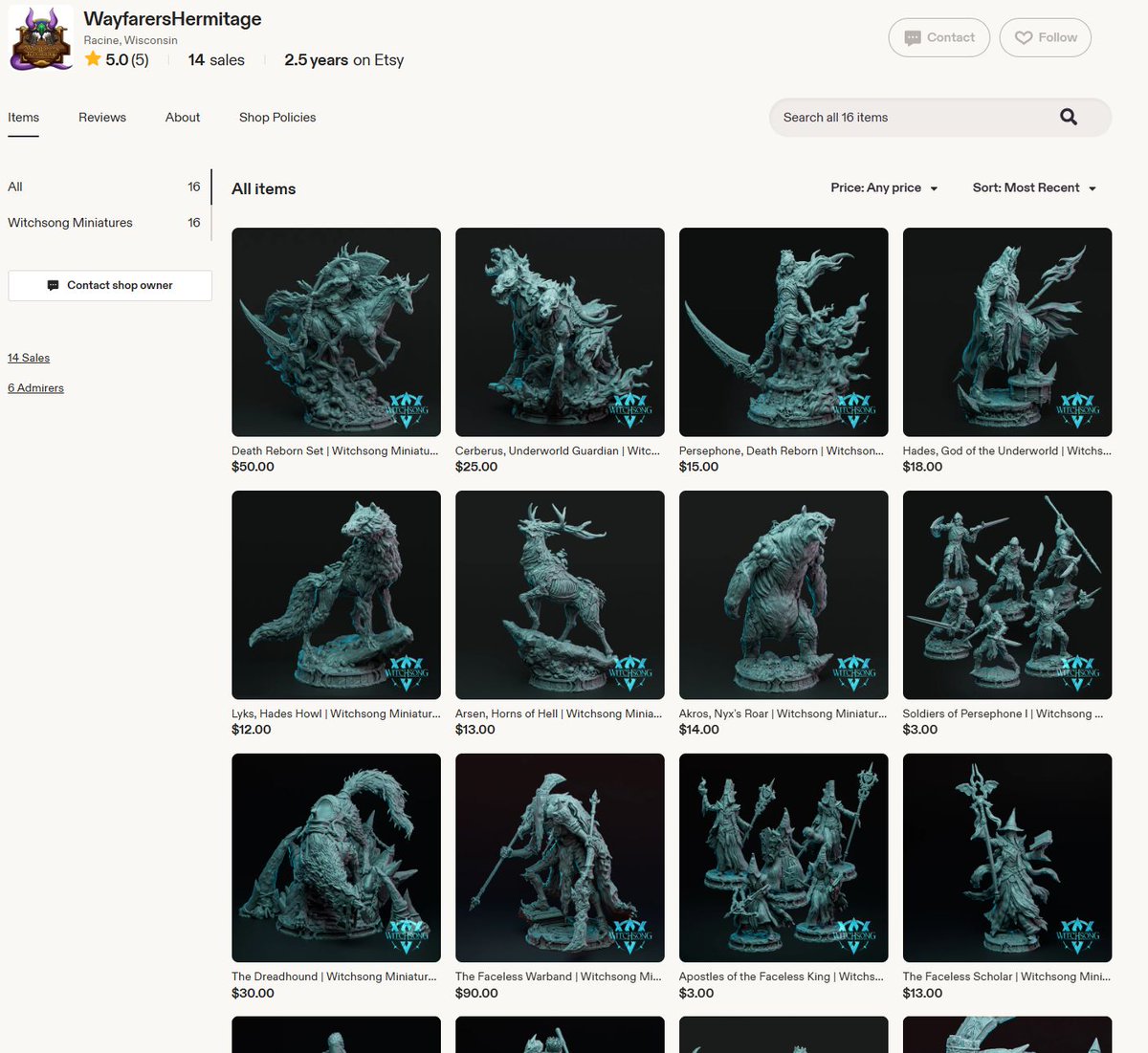
Task: Click Persephone, Death Reborn listing title
Action: [782, 450]
